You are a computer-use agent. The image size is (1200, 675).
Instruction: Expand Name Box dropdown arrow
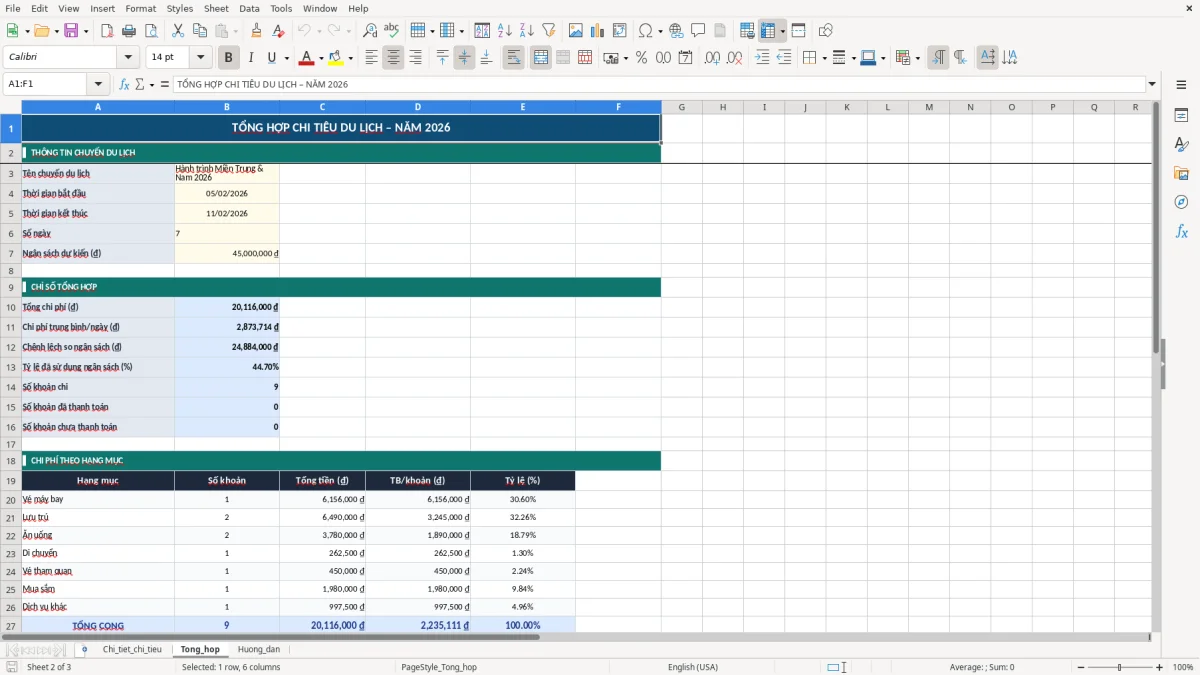click(98, 84)
